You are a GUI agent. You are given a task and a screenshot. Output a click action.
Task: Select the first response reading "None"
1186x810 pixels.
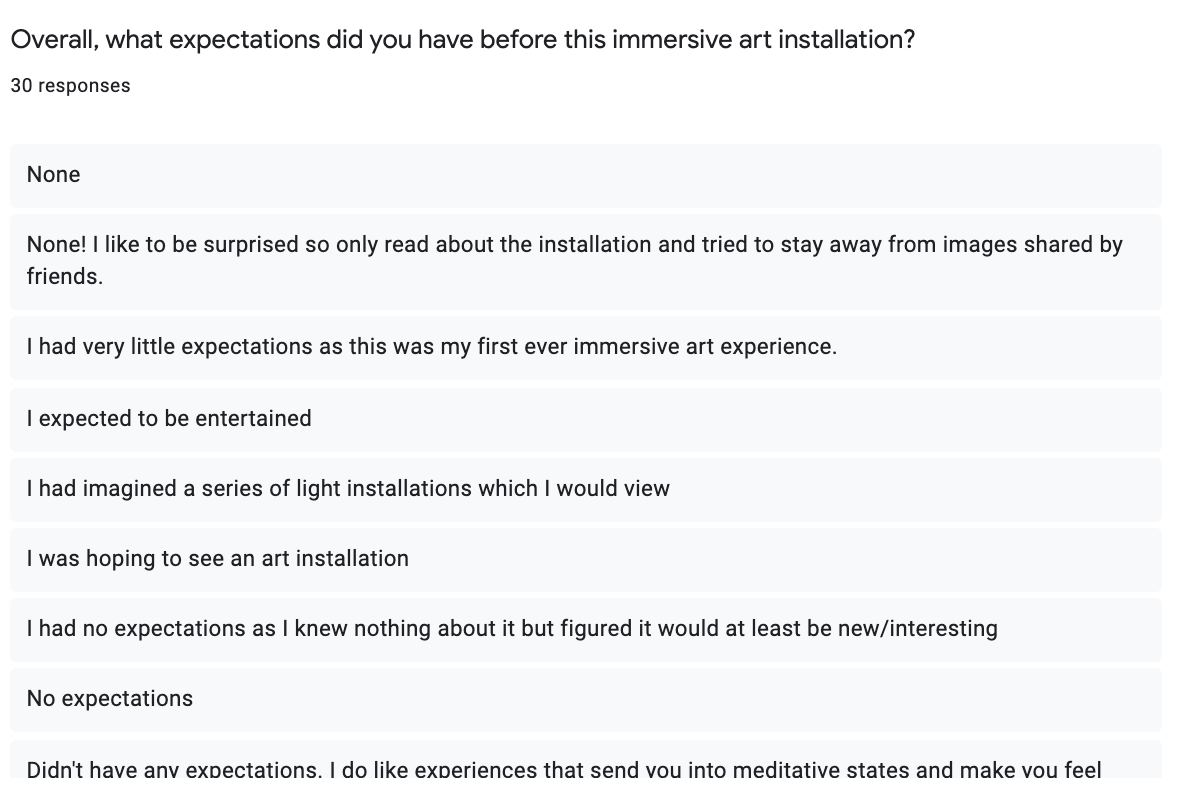[54, 175]
